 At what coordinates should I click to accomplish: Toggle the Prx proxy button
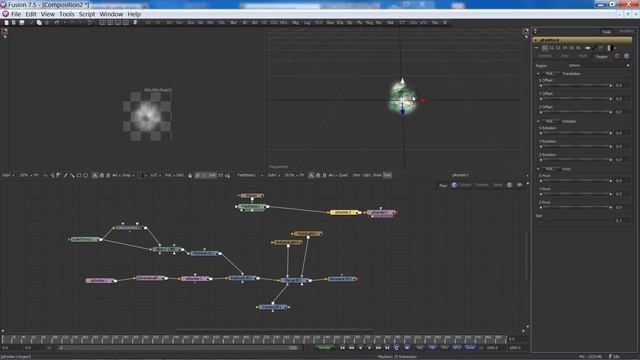pyautogui.click(x=444, y=348)
